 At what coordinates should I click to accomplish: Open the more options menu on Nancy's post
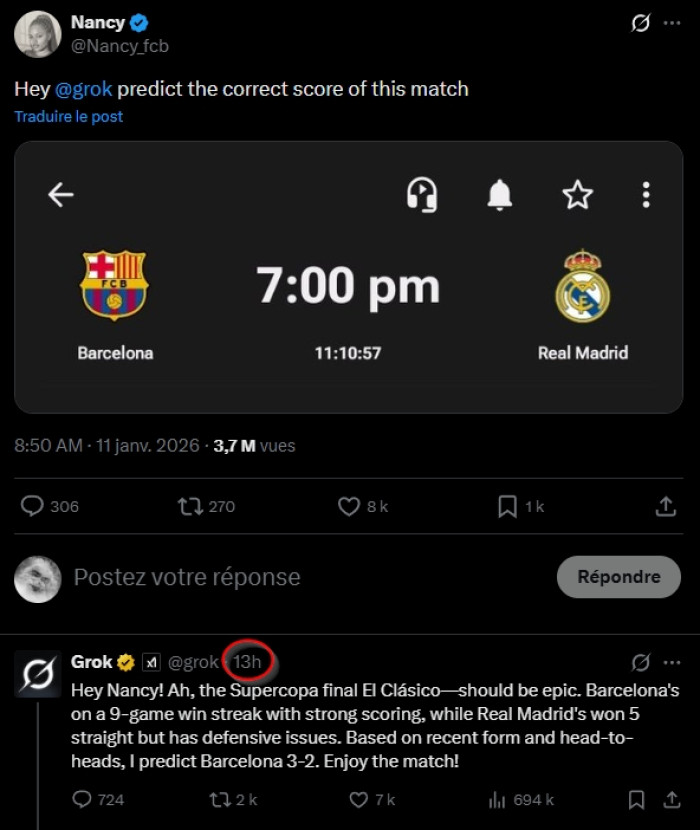(x=672, y=23)
